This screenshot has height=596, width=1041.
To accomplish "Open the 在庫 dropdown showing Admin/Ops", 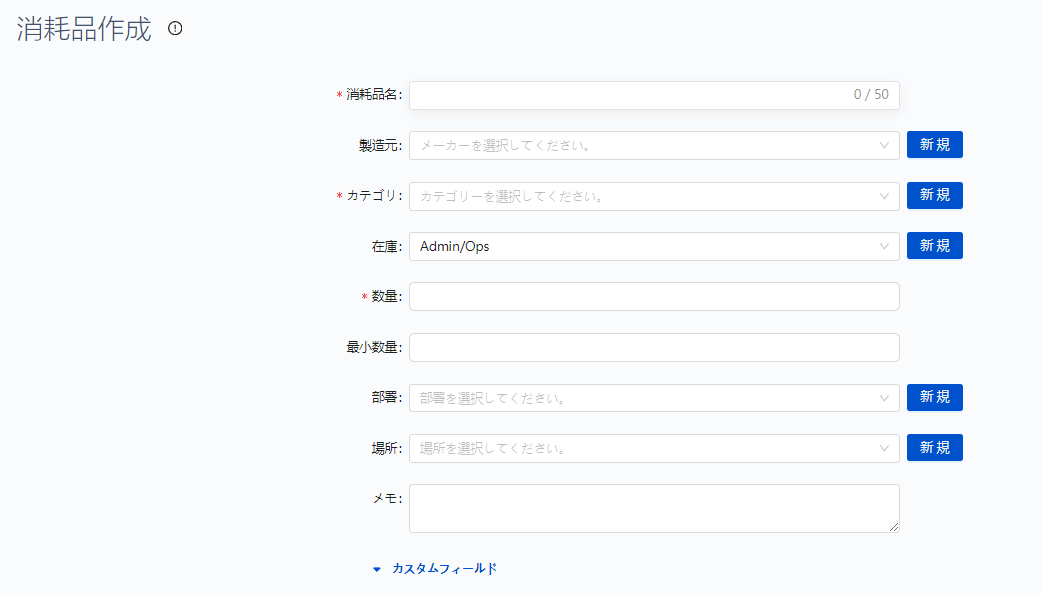I will (650, 245).
